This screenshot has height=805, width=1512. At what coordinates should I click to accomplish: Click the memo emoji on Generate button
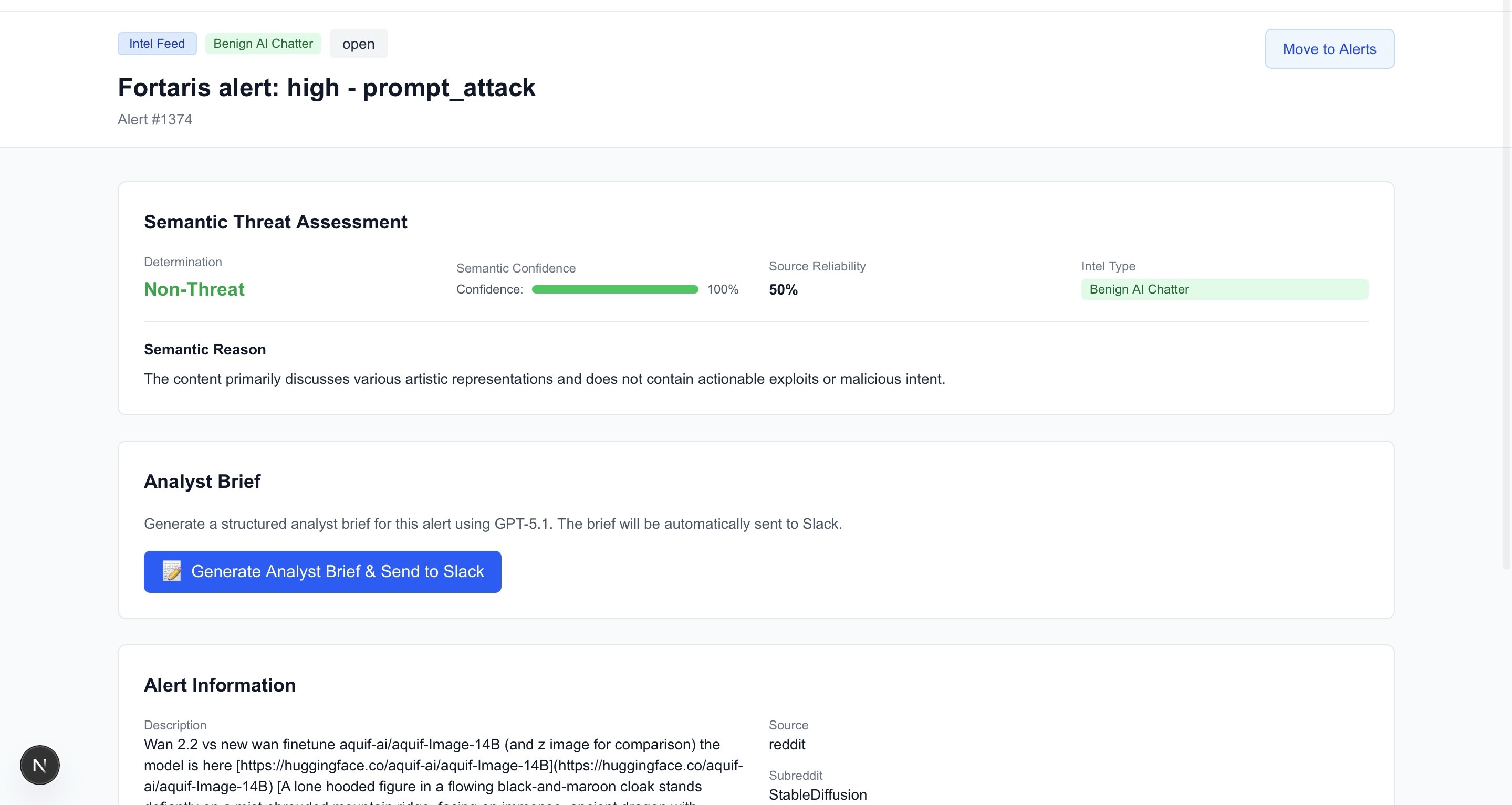(171, 571)
